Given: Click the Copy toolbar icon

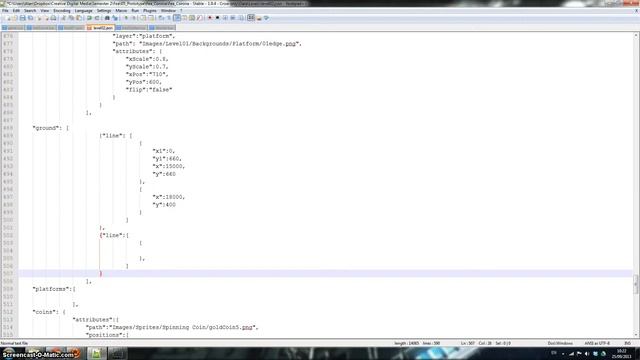Looking at the screenshot, I should pyautogui.click(x=71, y=18).
